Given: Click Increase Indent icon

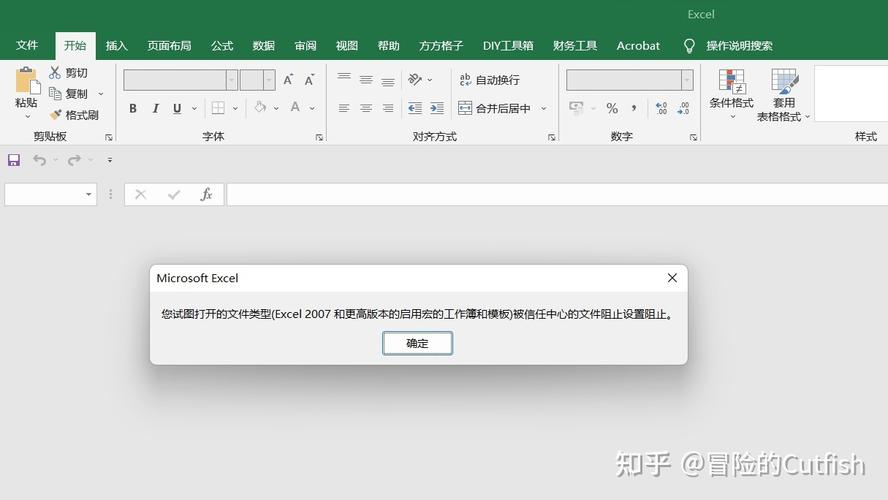Looking at the screenshot, I should (x=437, y=108).
